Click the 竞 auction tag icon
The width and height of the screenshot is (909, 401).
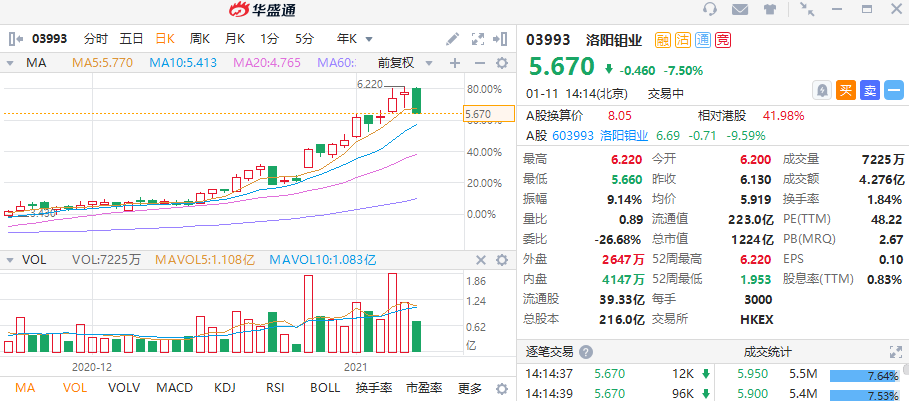[723, 40]
